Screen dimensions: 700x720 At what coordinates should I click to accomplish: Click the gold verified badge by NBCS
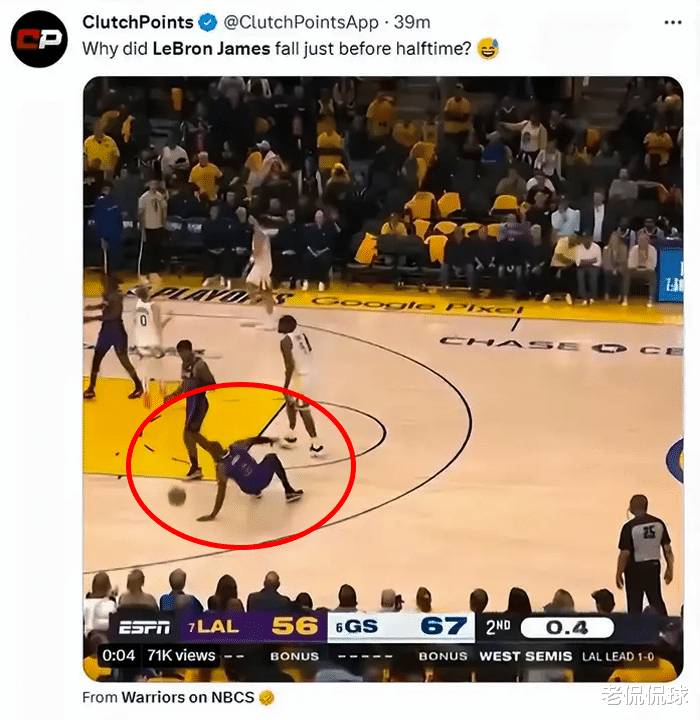[267, 698]
